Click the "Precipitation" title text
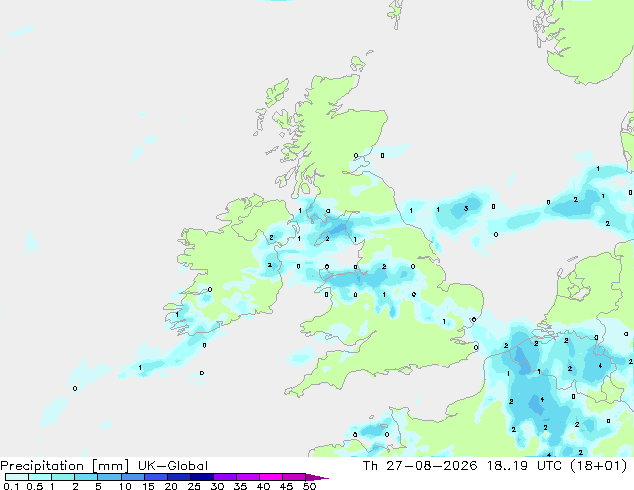Viewport: 634px width, 490px height. [x=42, y=466]
